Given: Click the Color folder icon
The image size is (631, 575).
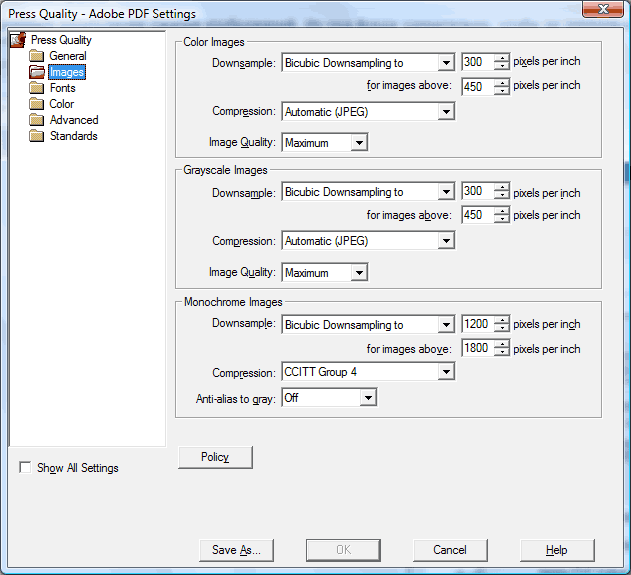Looking at the screenshot, I should tap(37, 104).
